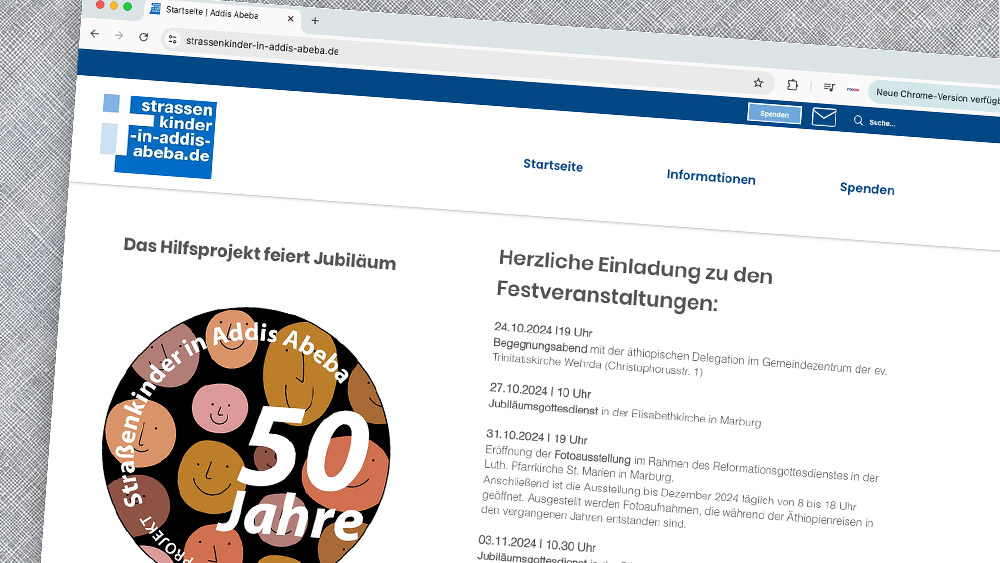
Task: Click the browser forward arrow
Action: pos(119,36)
